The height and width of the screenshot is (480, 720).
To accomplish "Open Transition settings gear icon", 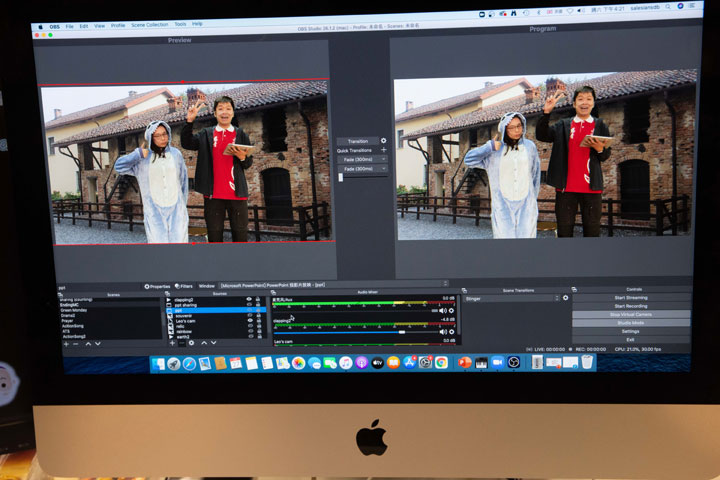I will click(x=383, y=141).
